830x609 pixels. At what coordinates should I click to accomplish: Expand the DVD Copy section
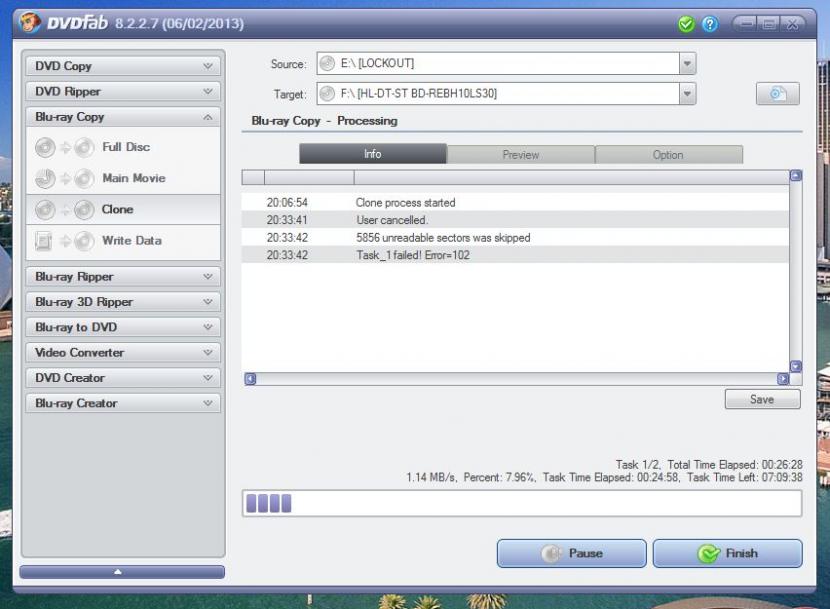(x=123, y=66)
